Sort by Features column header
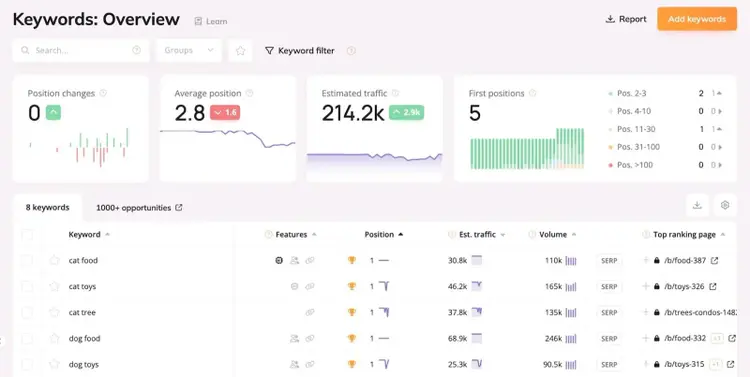This screenshot has width=750, height=377. 291,234
